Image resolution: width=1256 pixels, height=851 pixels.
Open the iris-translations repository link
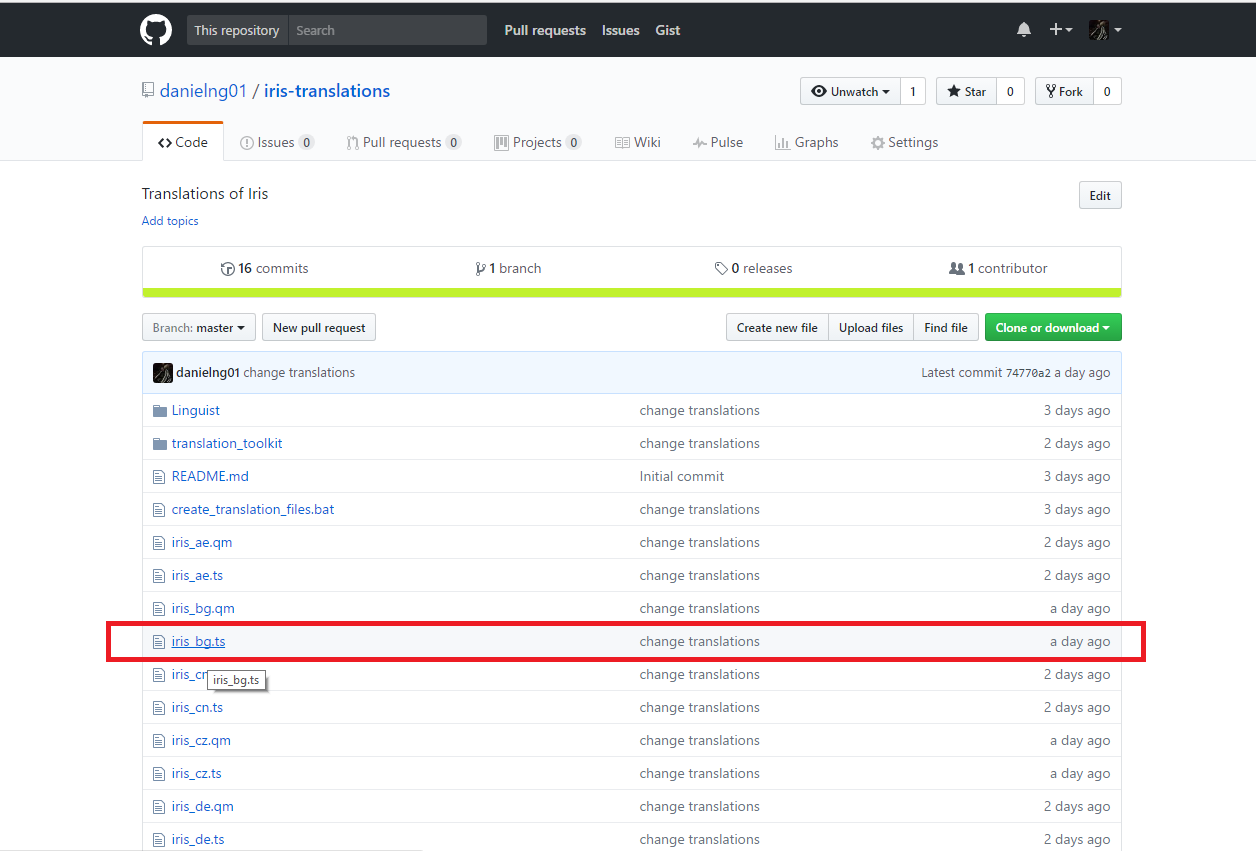327,91
